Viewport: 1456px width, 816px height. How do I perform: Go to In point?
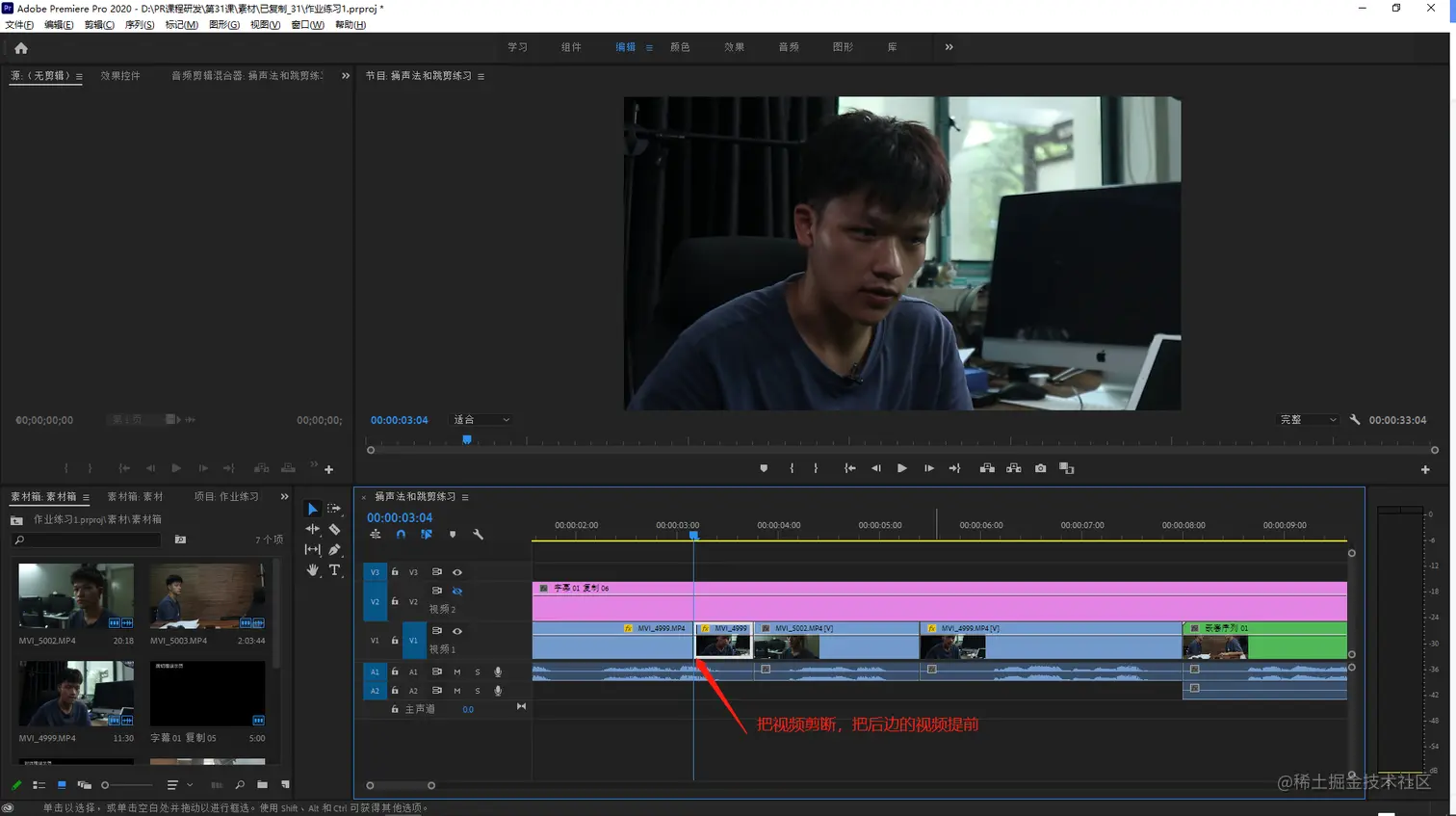(849, 468)
